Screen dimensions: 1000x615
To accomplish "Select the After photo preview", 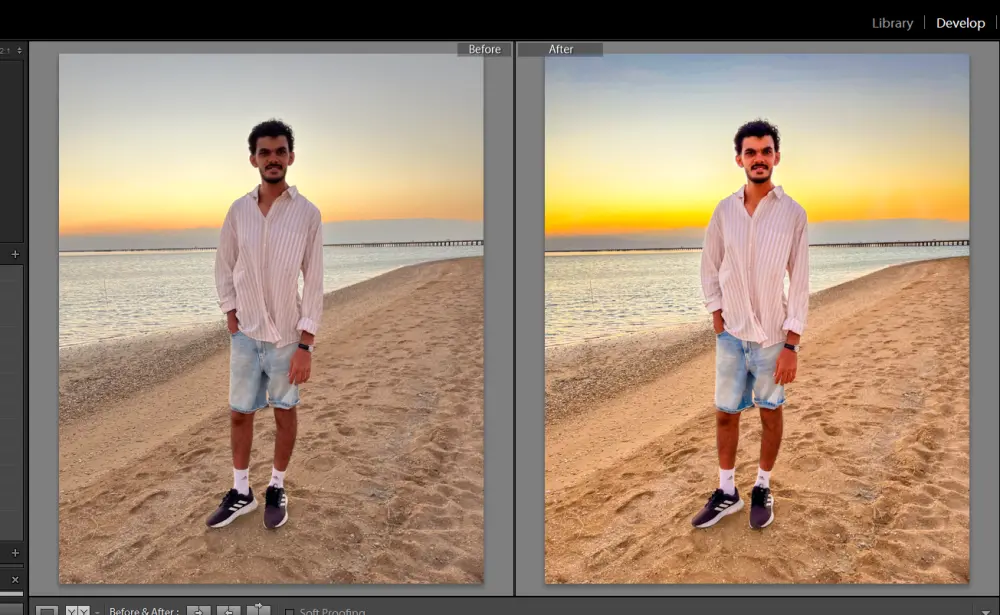I will click(x=757, y=318).
